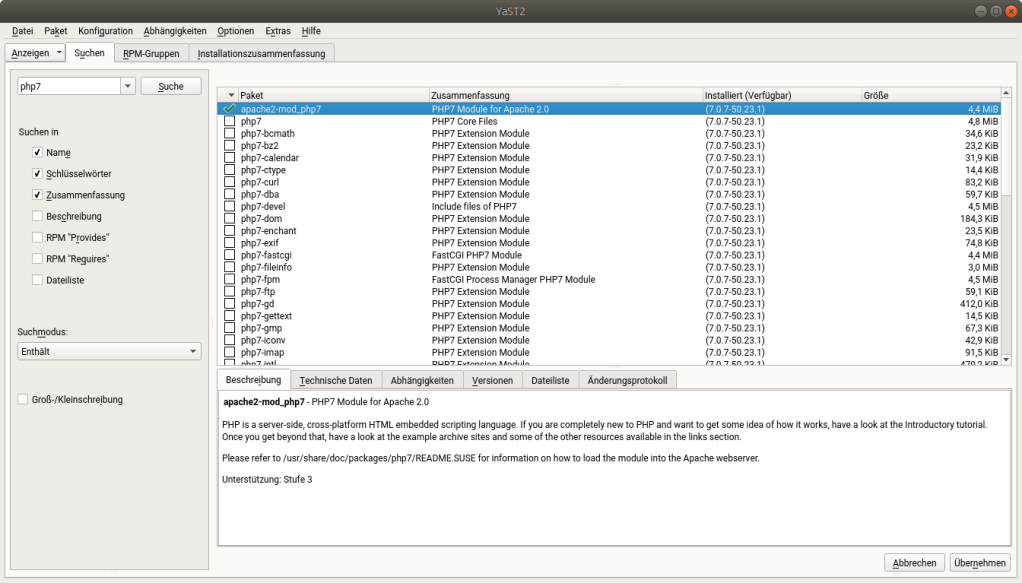The height and width of the screenshot is (583, 1022).
Task: Tick the php7-exif package checkbox
Action: point(229,243)
